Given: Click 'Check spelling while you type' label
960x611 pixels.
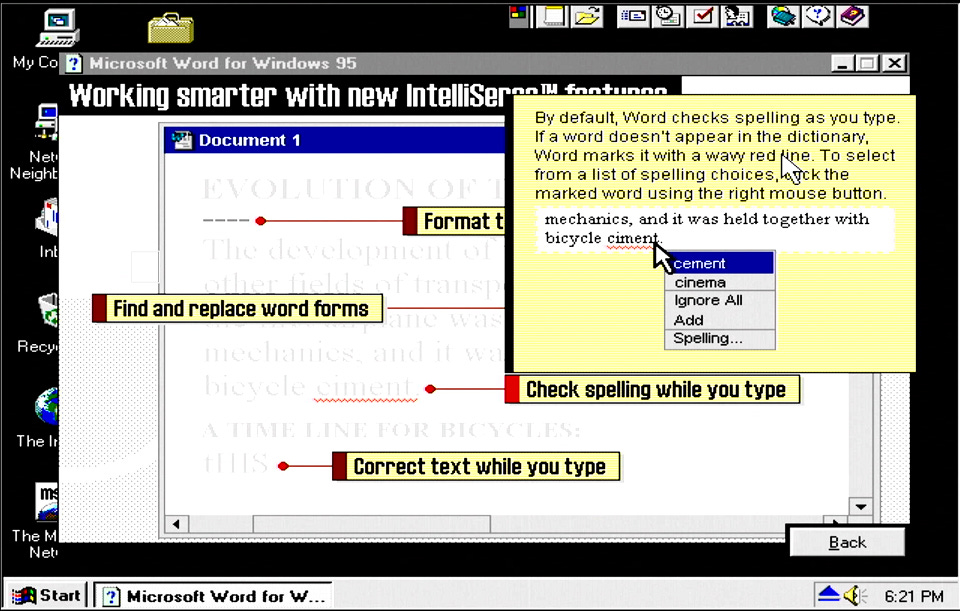Looking at the screenshot, I should (x=653, y=389).
